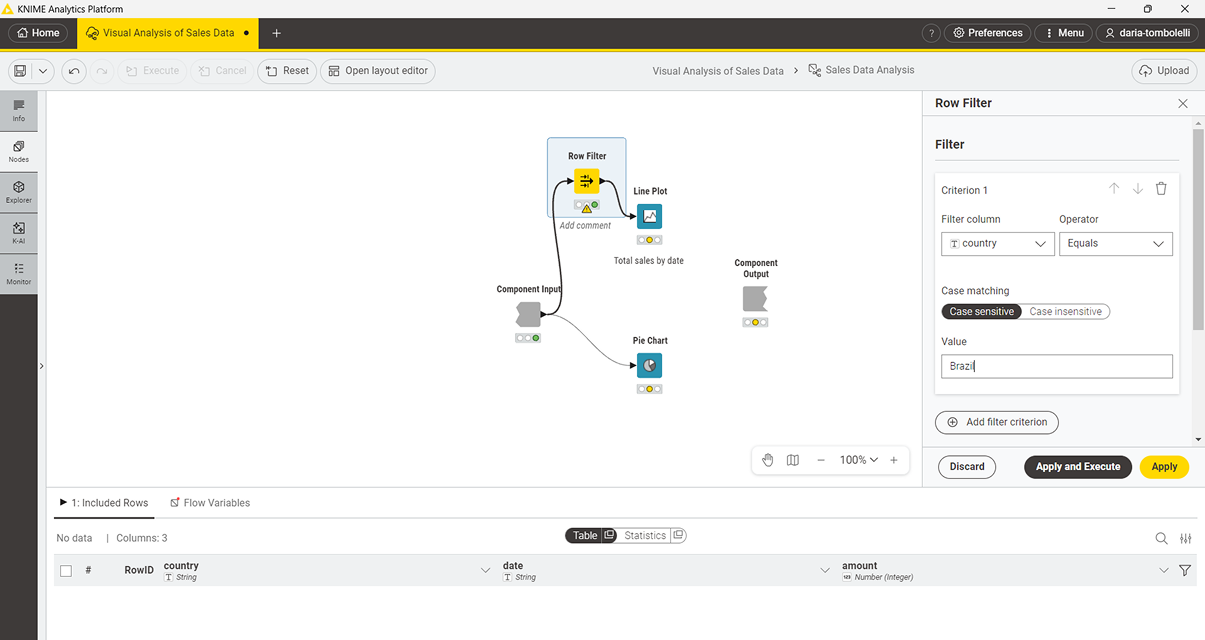Viewport: 1205px width, 640px height.
Task: Open the Filter column dropdown showing country
Action: [997, 243]
